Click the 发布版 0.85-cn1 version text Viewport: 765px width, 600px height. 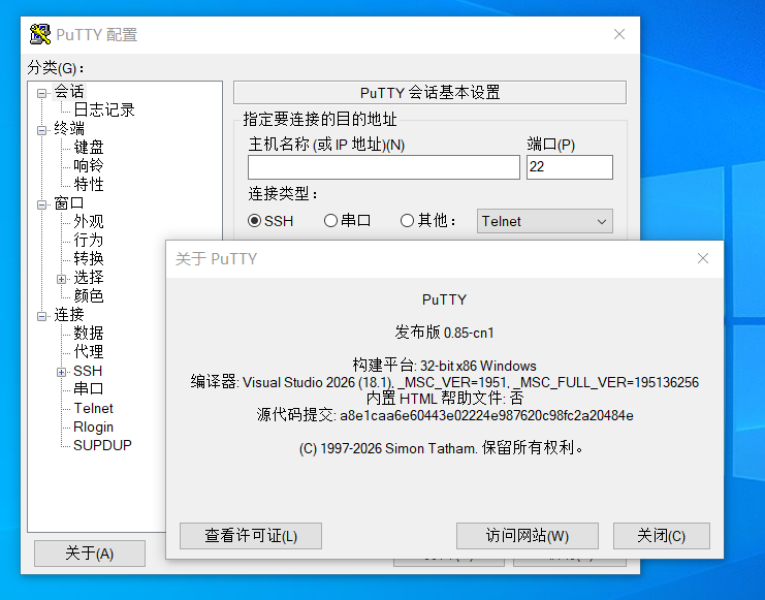[x=444, y=333]
